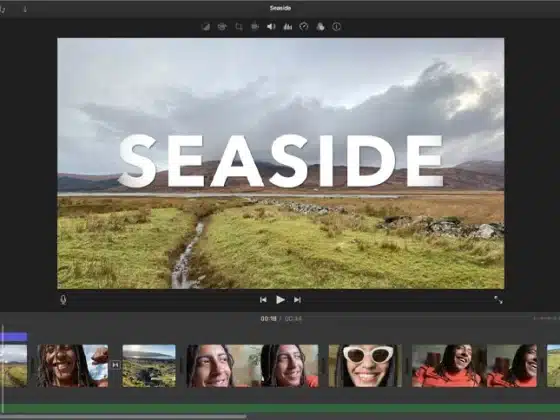Open Noise Reduction and Equalizer tool
This screenshot has height=420, width=560.
[x=288, y=27]
